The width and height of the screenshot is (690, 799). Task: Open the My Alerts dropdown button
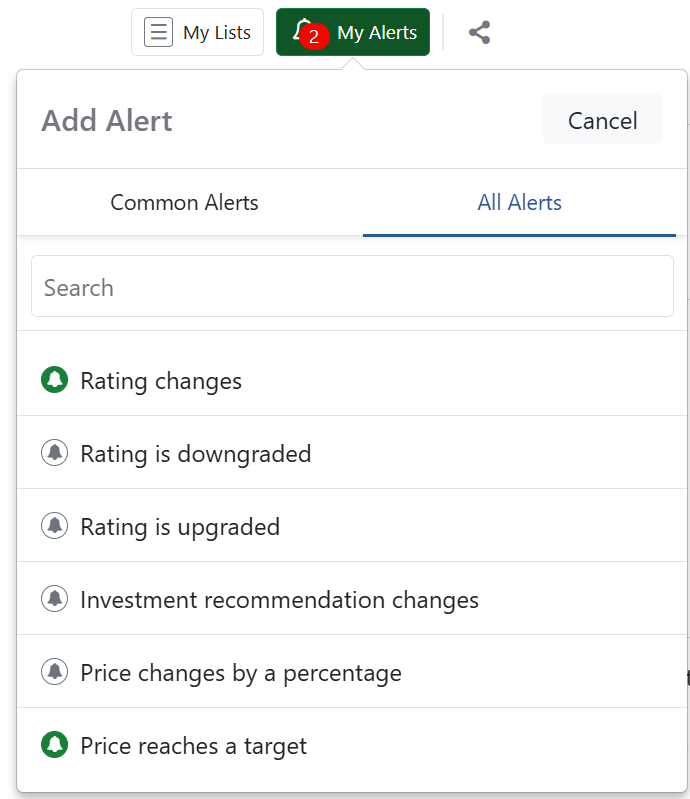click(x=353, y=32)
